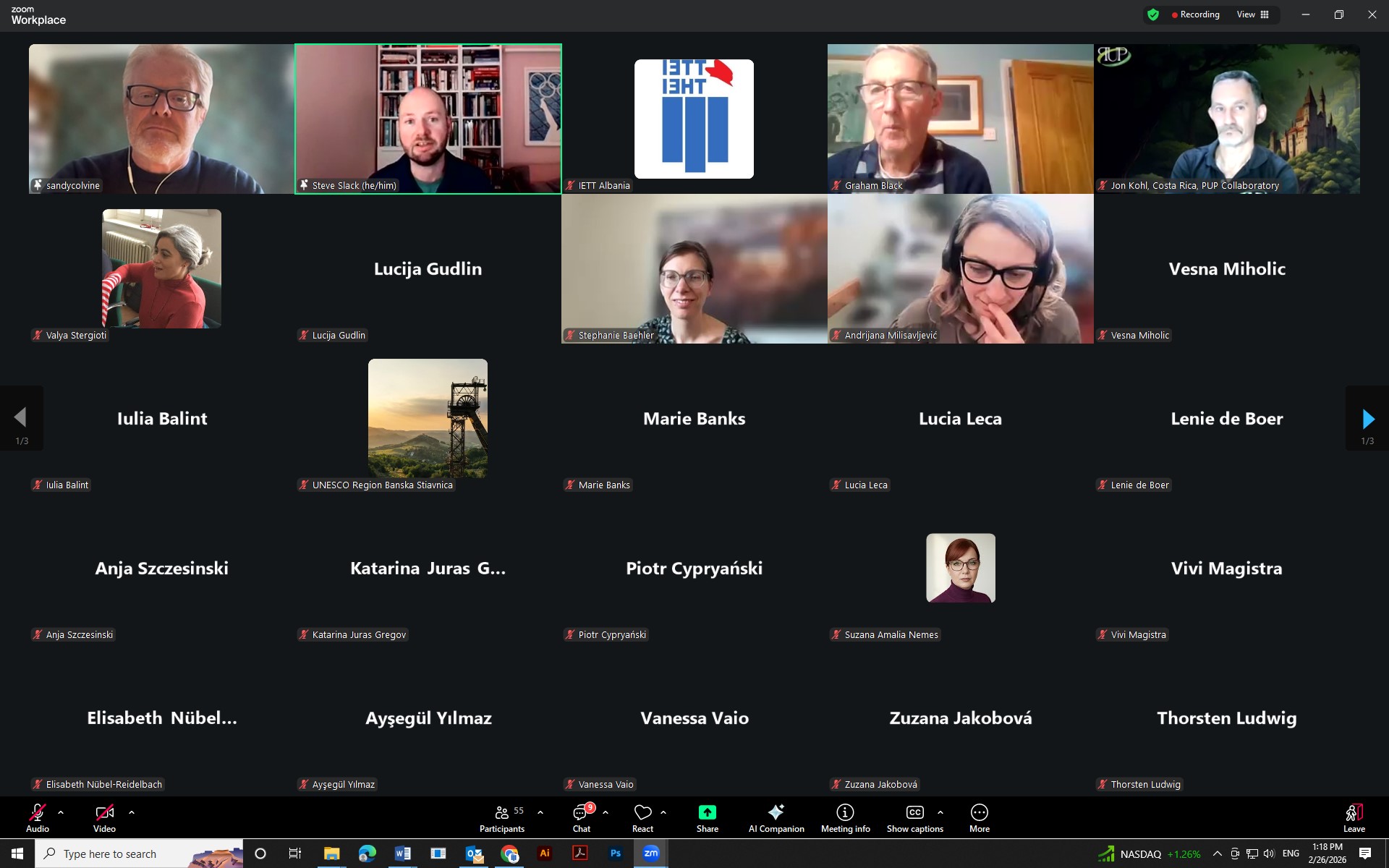Expand video settings arrow

(x=132, y=812)
